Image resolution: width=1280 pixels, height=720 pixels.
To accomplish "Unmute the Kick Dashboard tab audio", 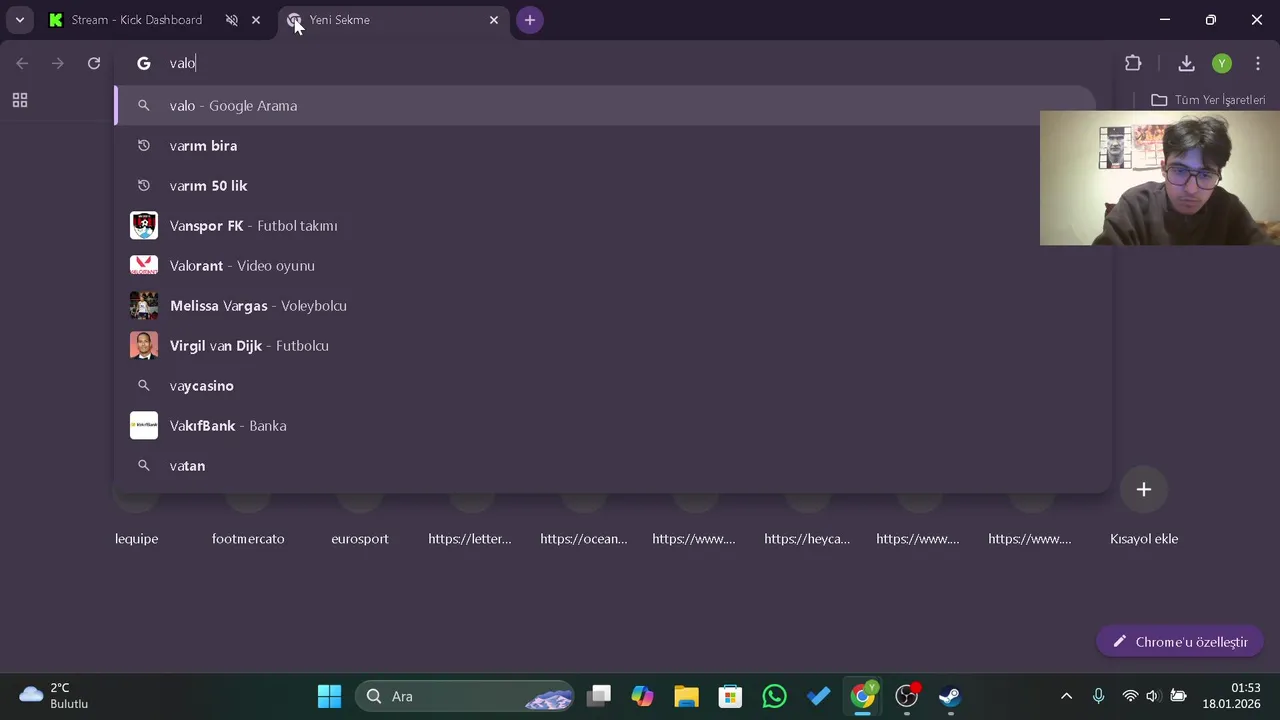I will 232,20.
